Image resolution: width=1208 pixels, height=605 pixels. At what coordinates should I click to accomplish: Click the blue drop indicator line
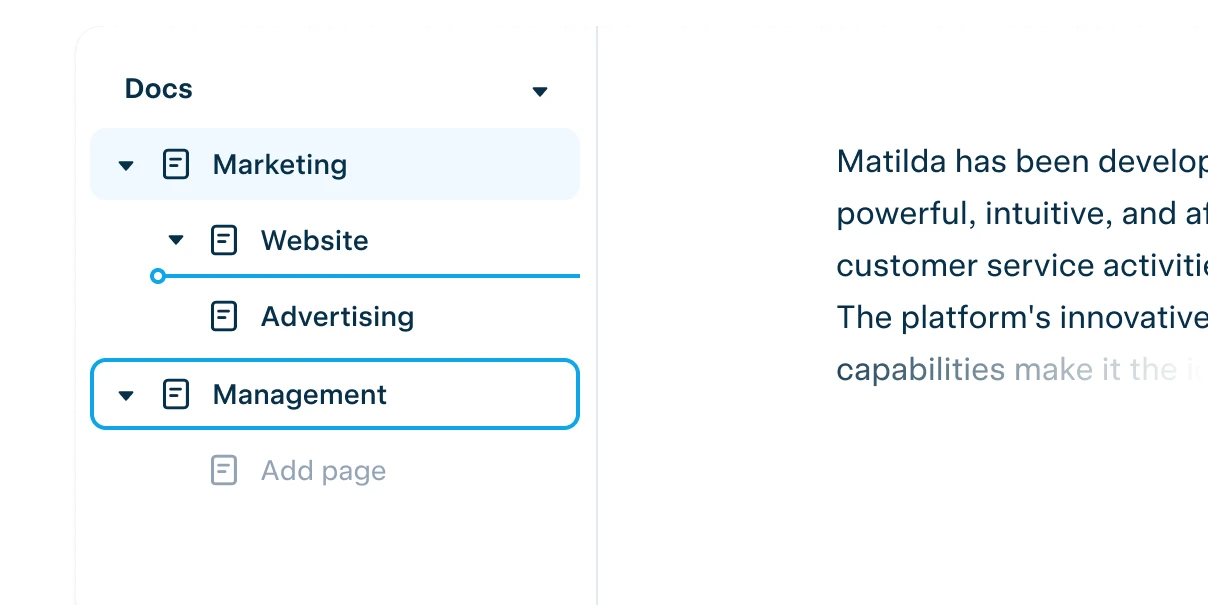pos(372,276)
